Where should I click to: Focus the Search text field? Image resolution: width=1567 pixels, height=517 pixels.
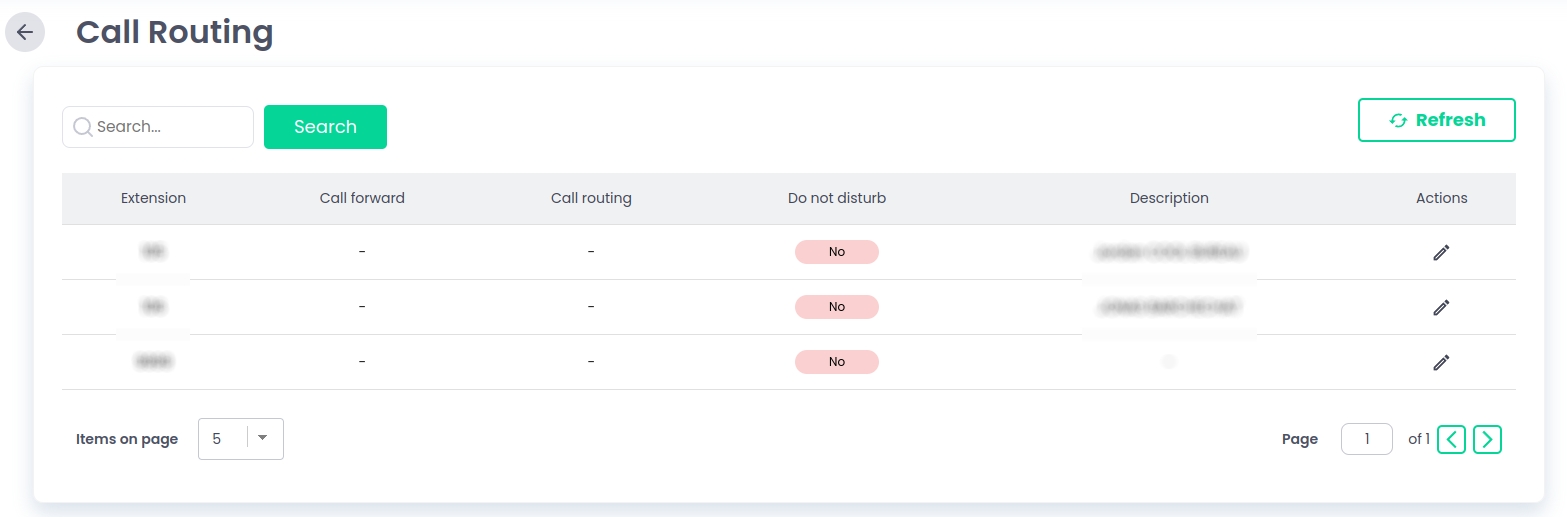[170, 127]
